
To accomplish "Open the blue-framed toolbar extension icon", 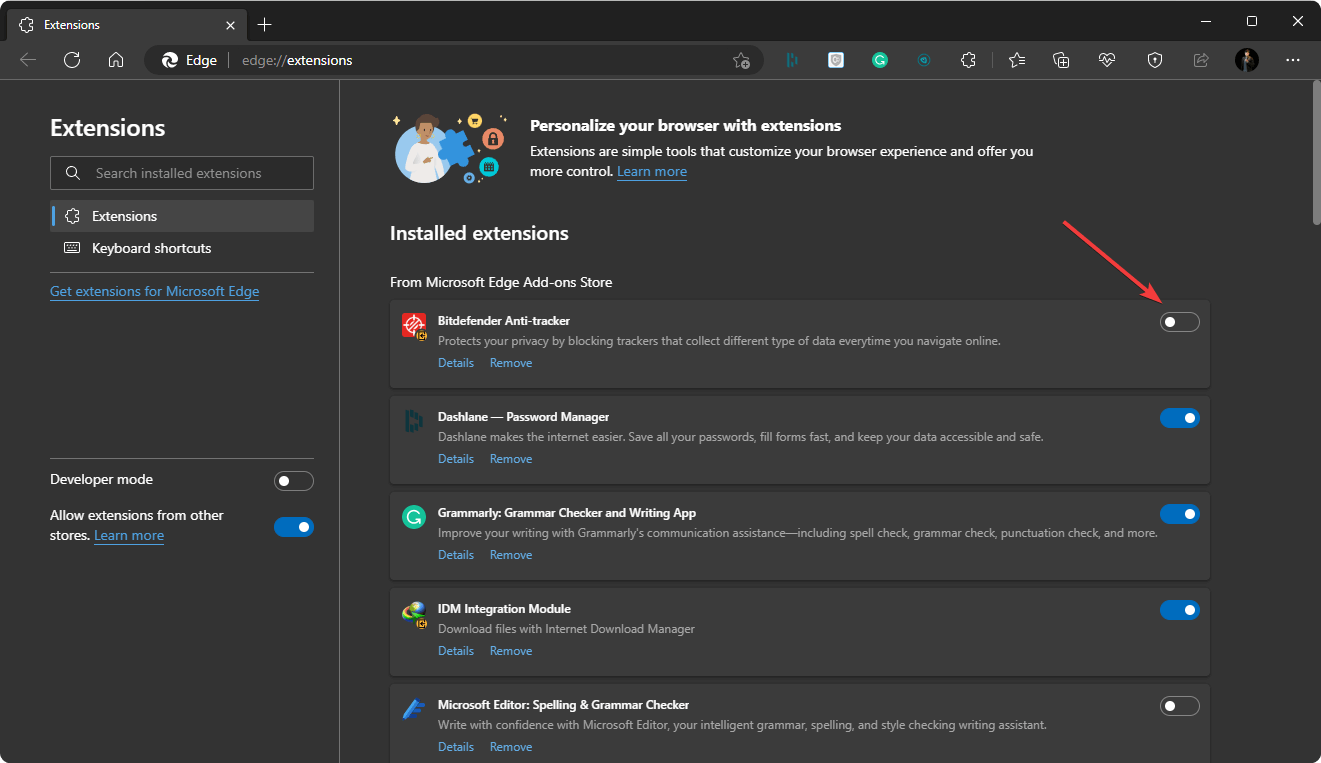I will [x=836, y=60].
